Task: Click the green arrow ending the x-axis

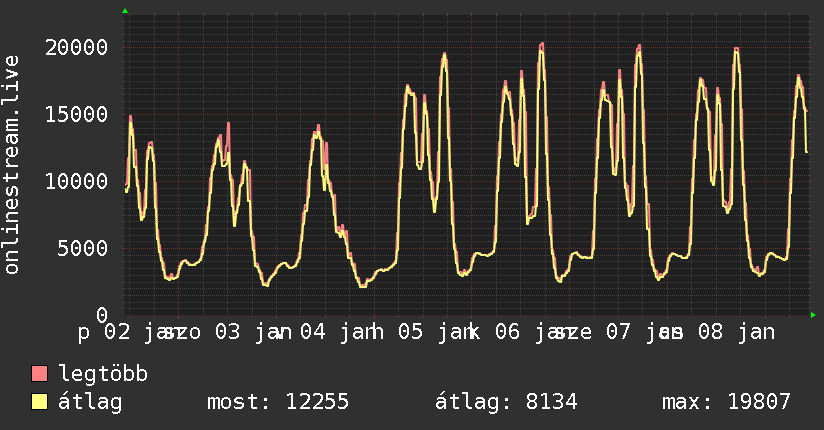Action: 813,315
